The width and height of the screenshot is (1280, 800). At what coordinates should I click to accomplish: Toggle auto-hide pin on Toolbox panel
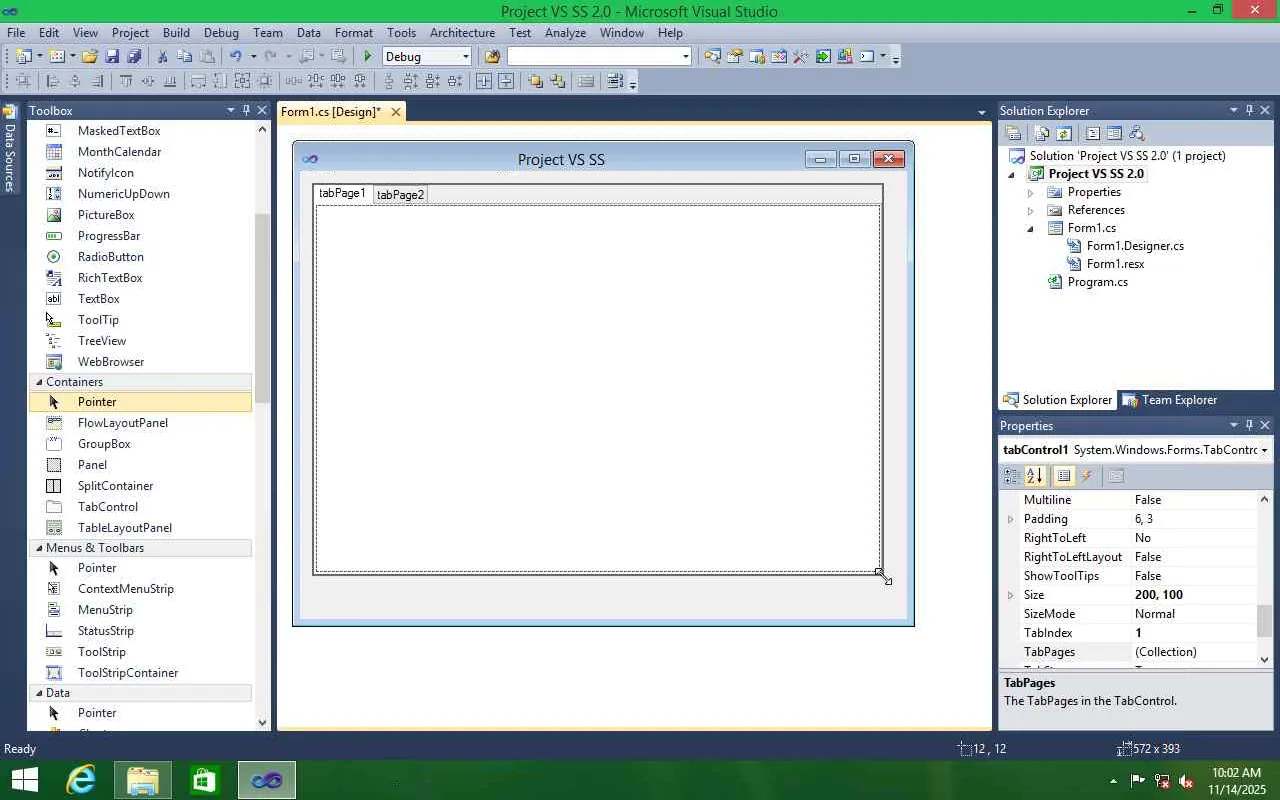click(x=246, y=110)
